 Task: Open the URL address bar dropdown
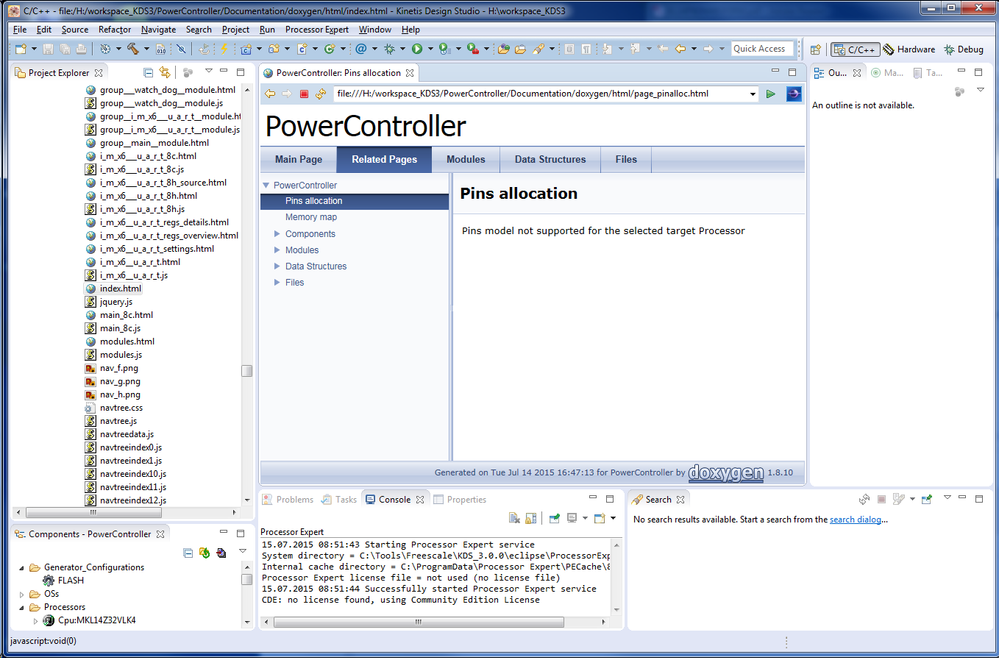(x=752, y=94)
